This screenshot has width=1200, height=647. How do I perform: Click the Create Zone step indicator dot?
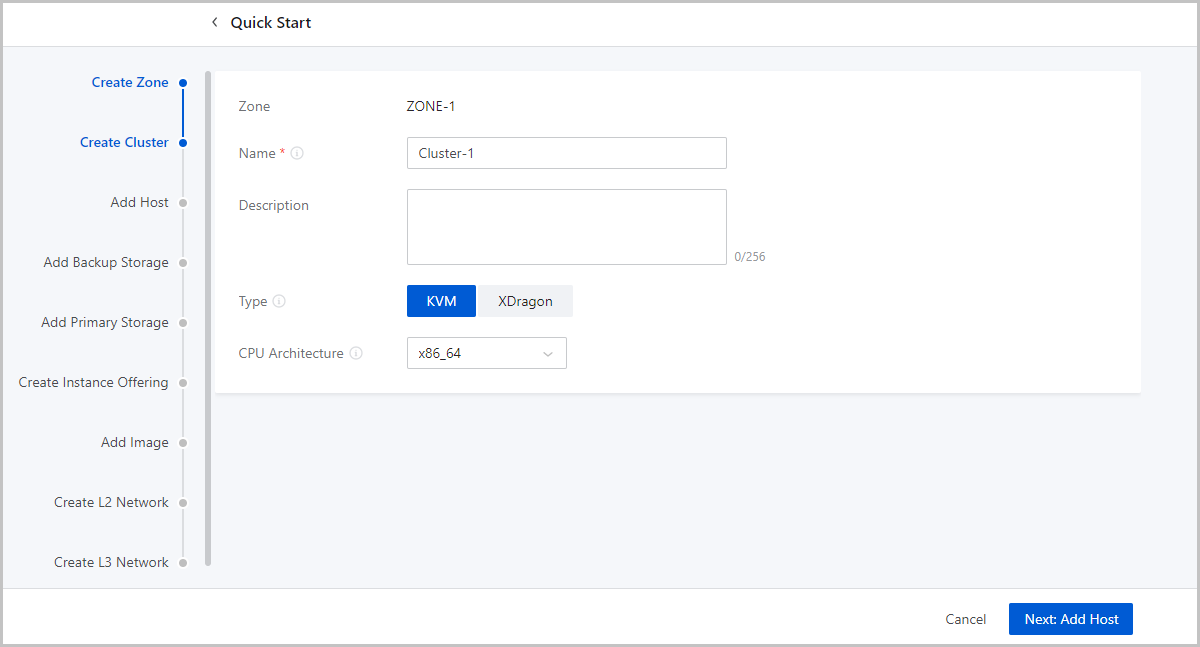click(x=183, y=82)
